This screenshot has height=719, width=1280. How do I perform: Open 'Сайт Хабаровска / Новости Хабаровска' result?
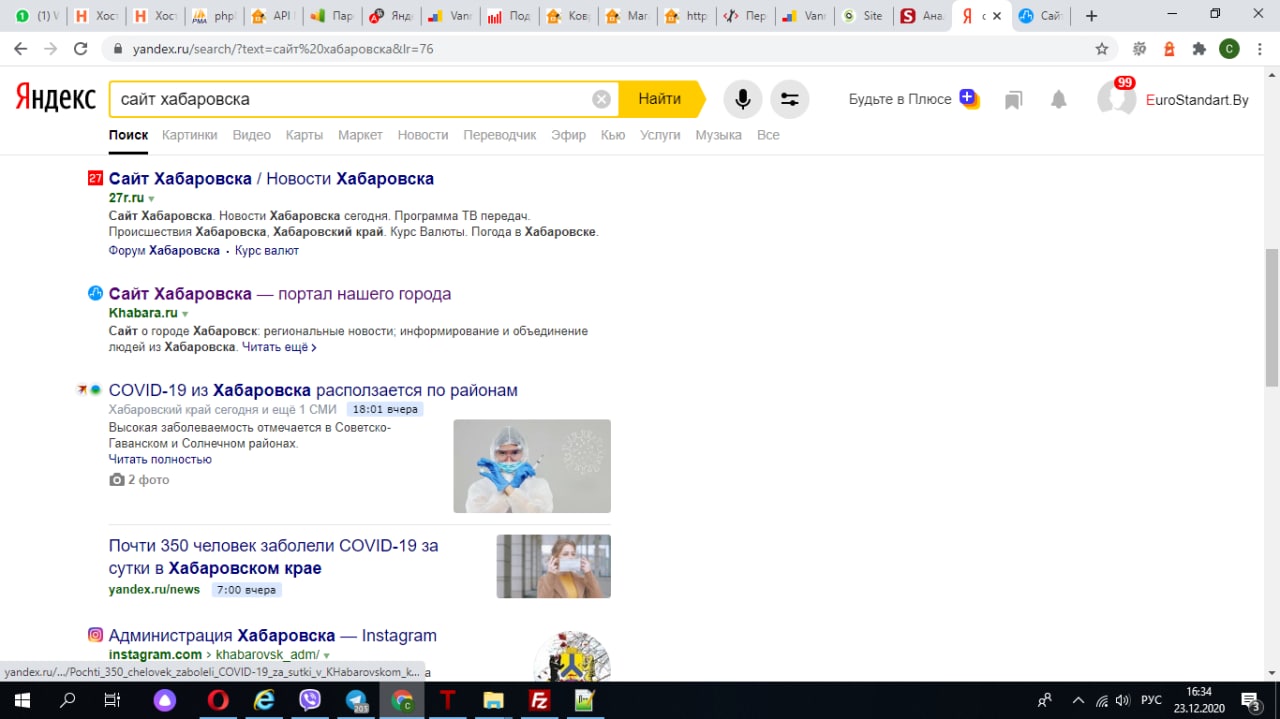(271, 178)
